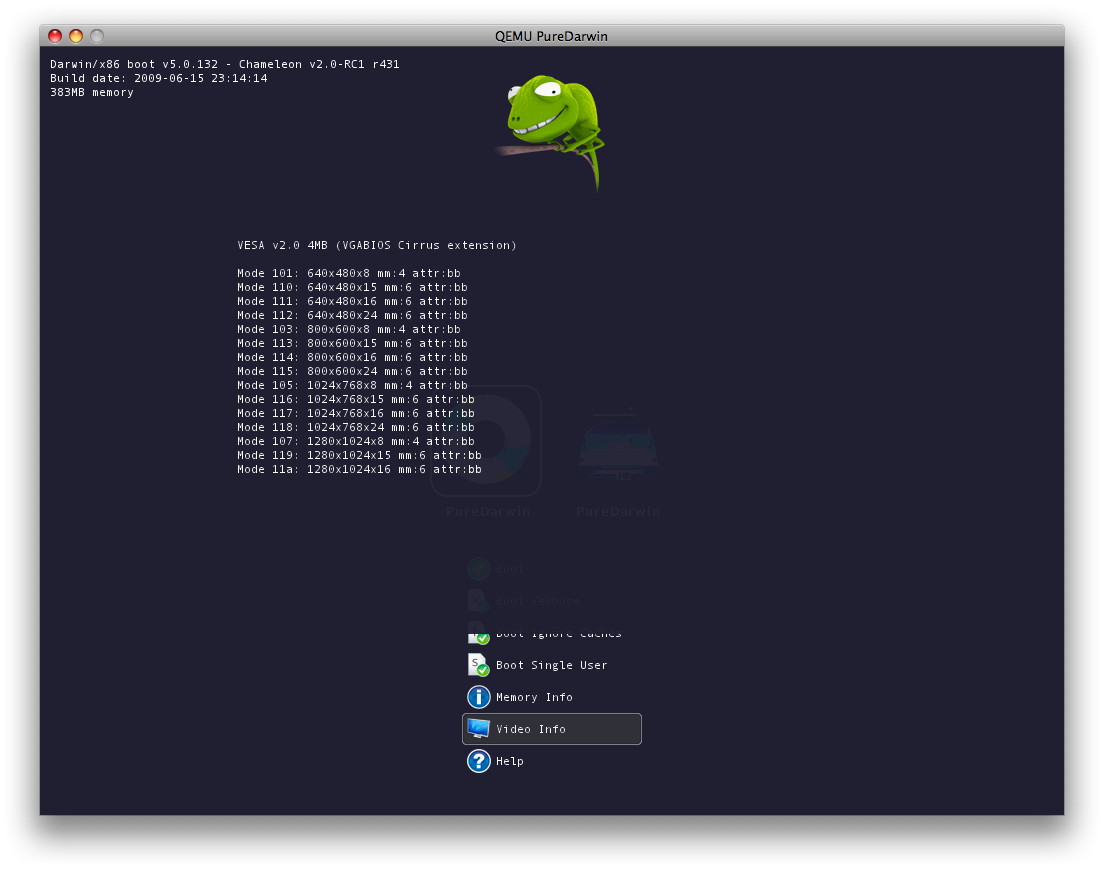Click the Darwin/x86 boot version line

coord(225,64)
